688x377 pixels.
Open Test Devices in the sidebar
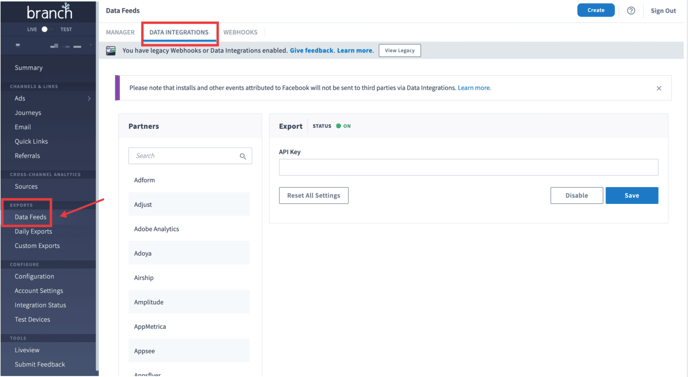click(32, 320)
